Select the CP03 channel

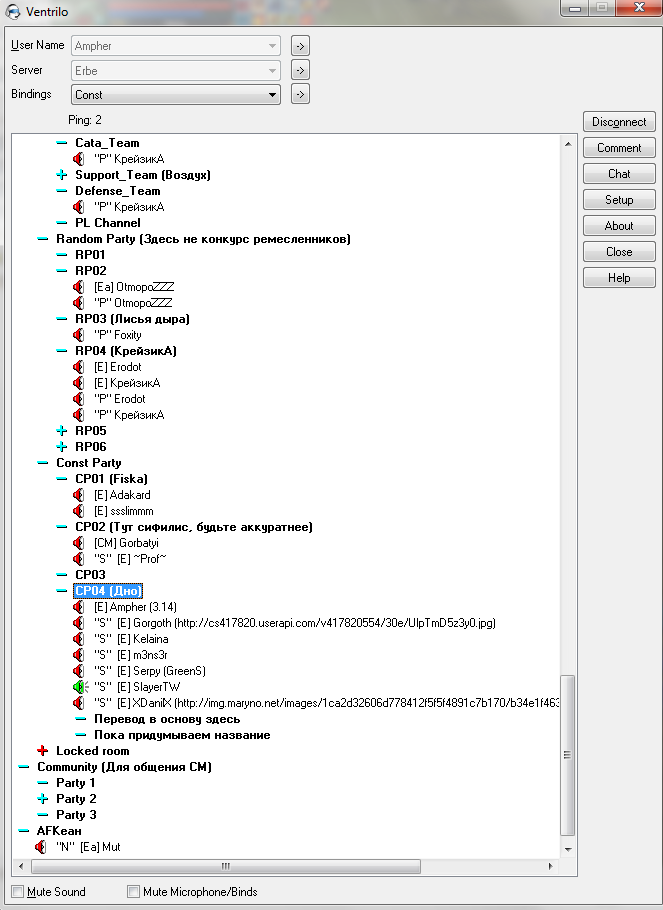[91, 575]
